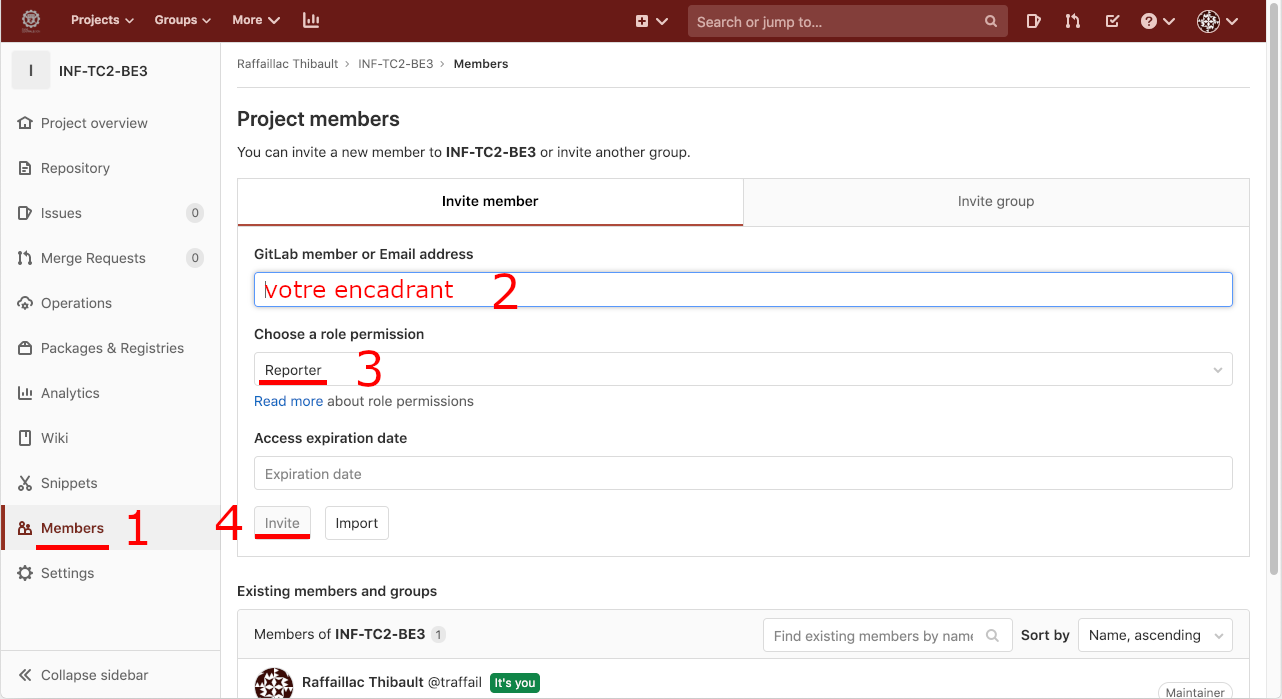Click the Expiration date field
Screen dimensions: 1282x699
[x=743, y=473]
